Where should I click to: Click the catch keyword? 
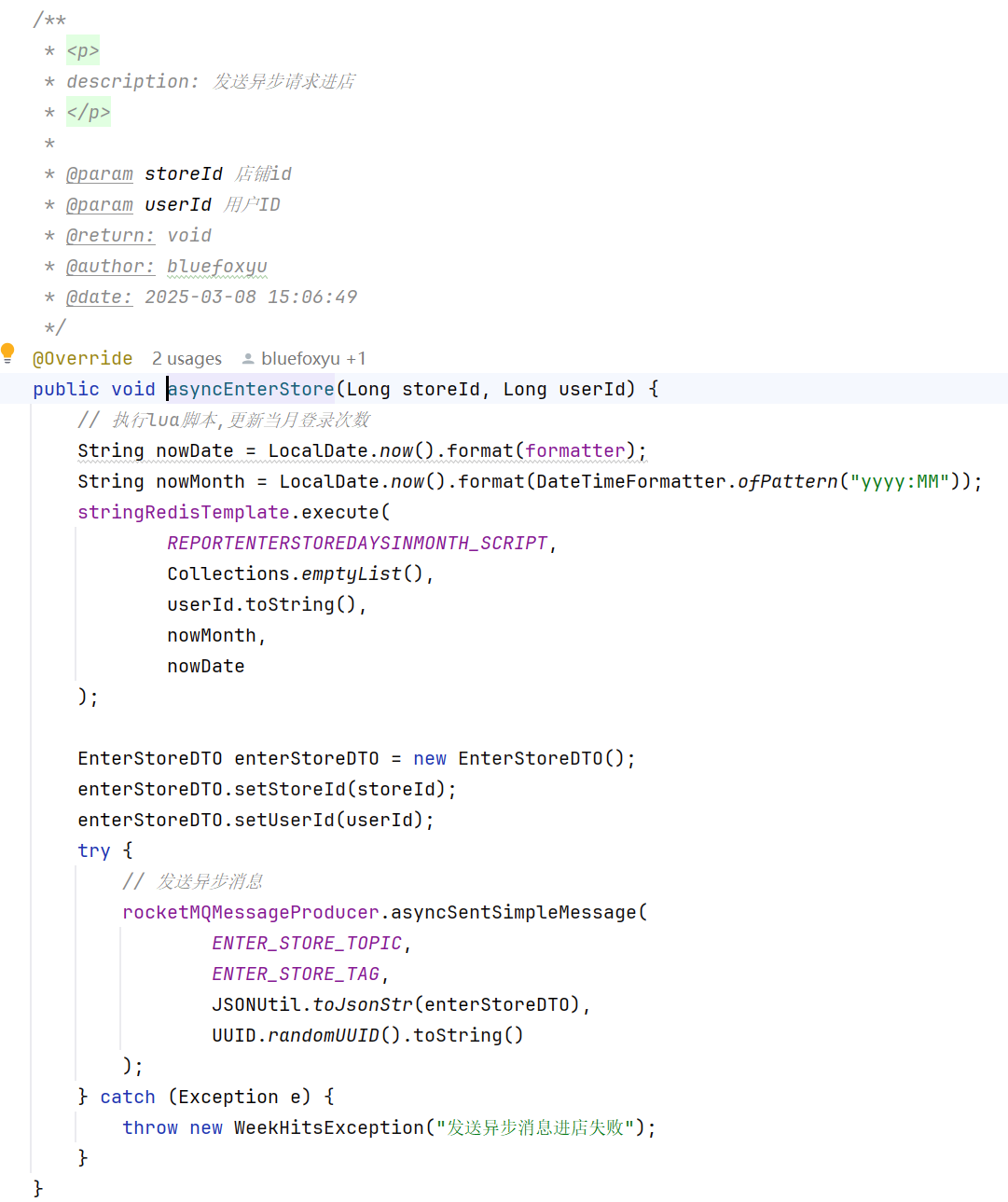(x=128, y=1098)
